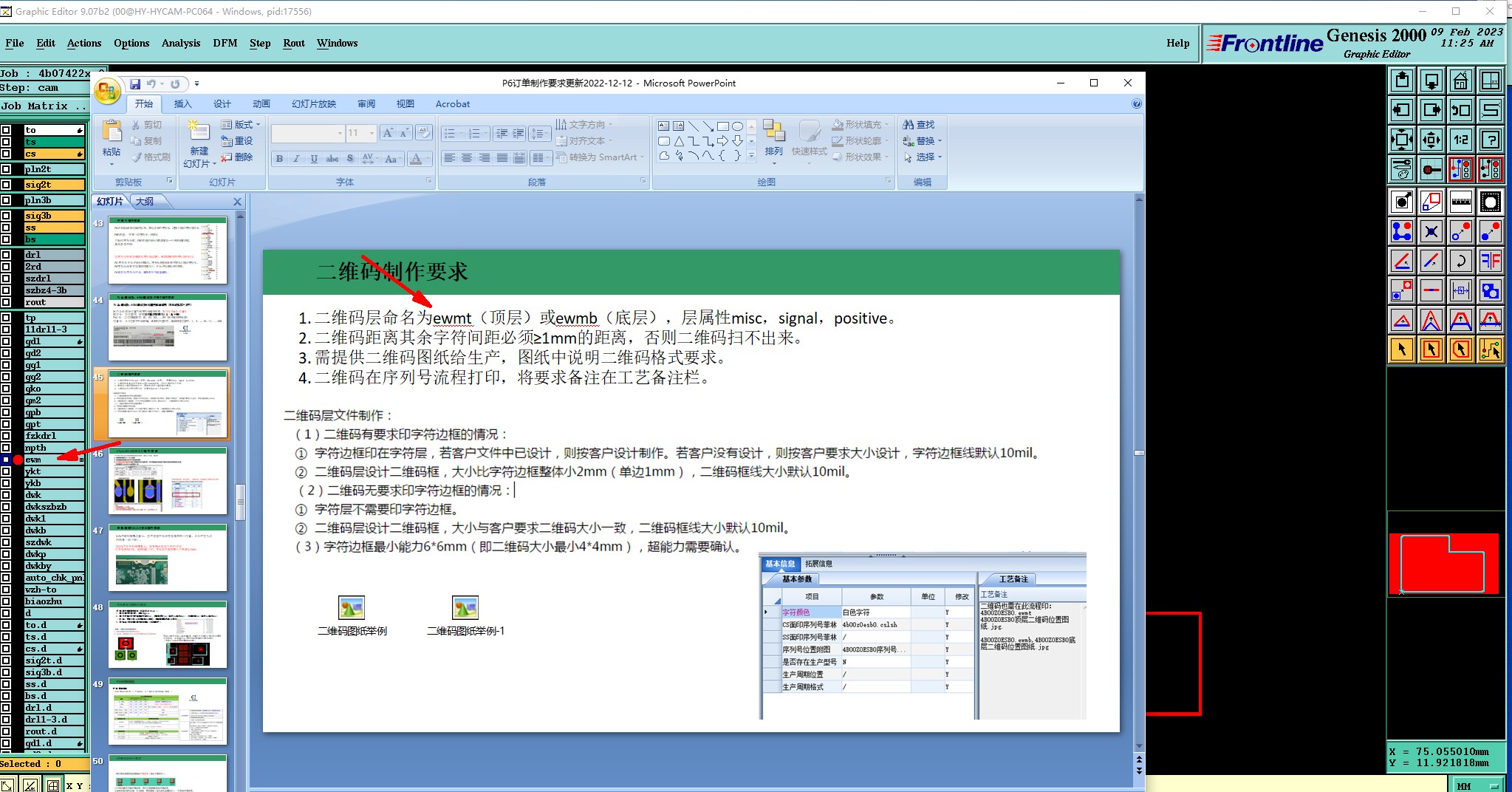This screenshot has height=792, width=1512.
Task: Click the delete-node X icon in Genesis
Action: click(1431, 231)
